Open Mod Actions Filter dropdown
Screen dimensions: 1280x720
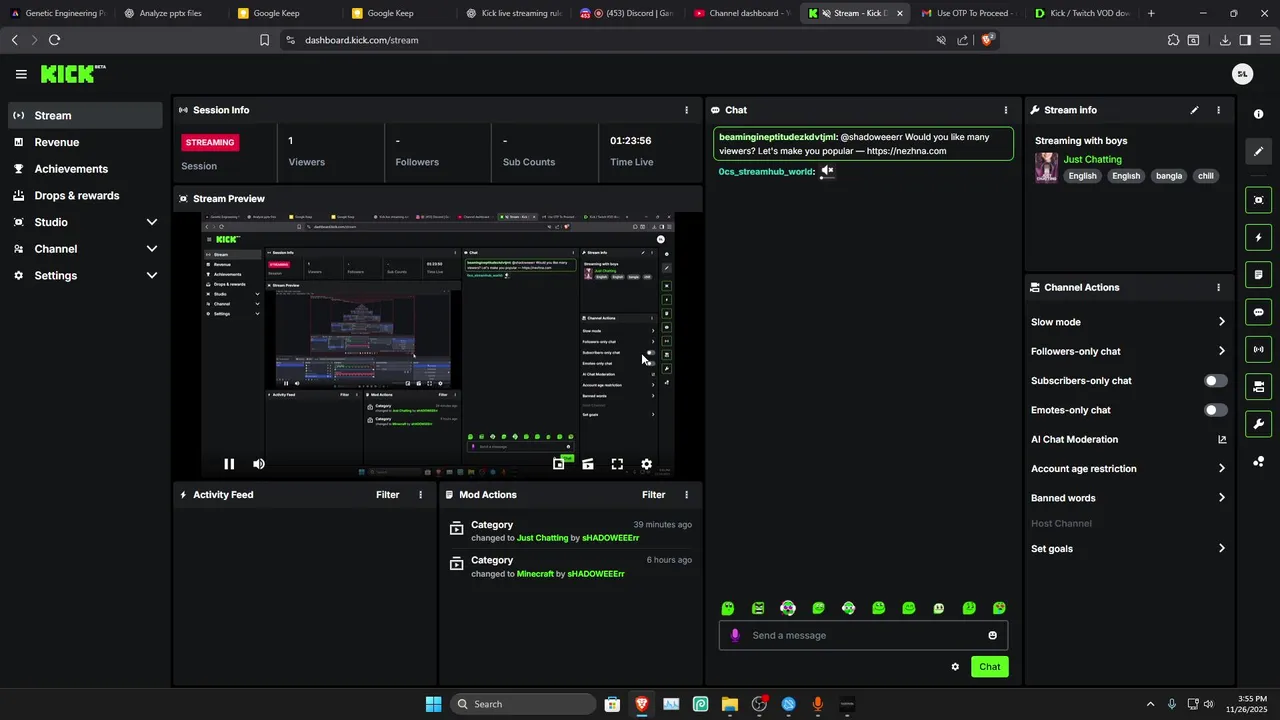click(x=653, y=495)
